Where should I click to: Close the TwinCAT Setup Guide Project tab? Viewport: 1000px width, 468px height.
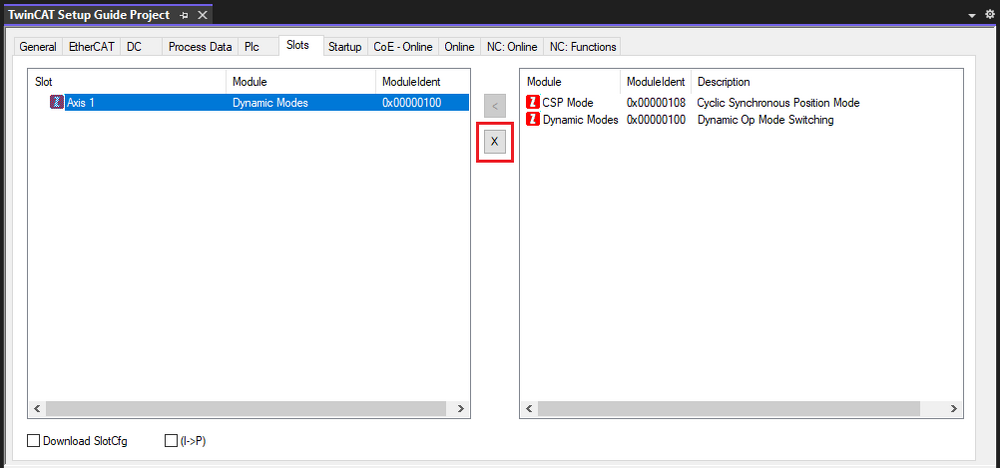(x=202, y=15)
